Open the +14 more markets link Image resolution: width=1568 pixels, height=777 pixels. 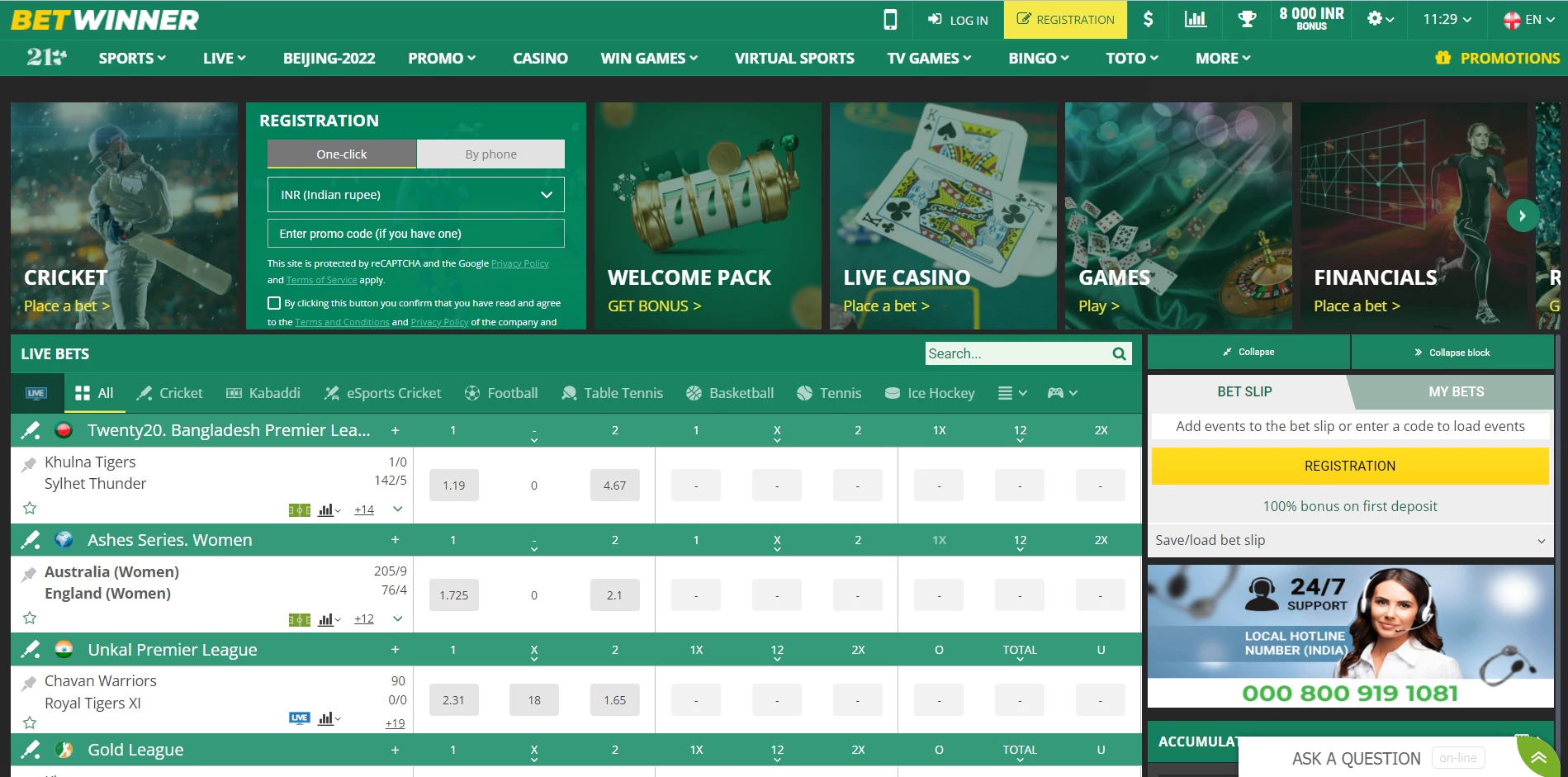click(x=364, y=509)
